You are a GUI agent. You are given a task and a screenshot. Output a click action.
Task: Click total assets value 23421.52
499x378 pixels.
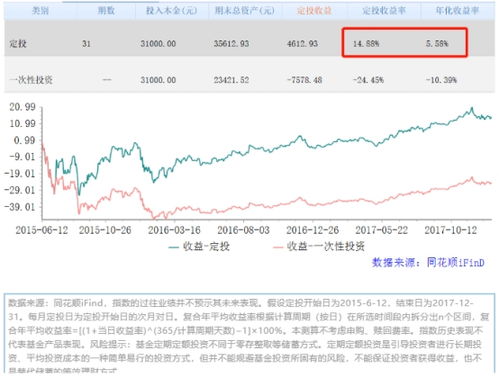tap(231, 80)
